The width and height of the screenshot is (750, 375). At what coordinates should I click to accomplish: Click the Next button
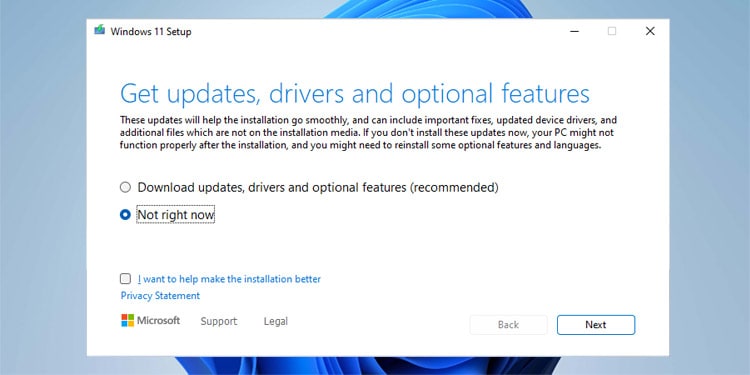[x=596, y=325]
